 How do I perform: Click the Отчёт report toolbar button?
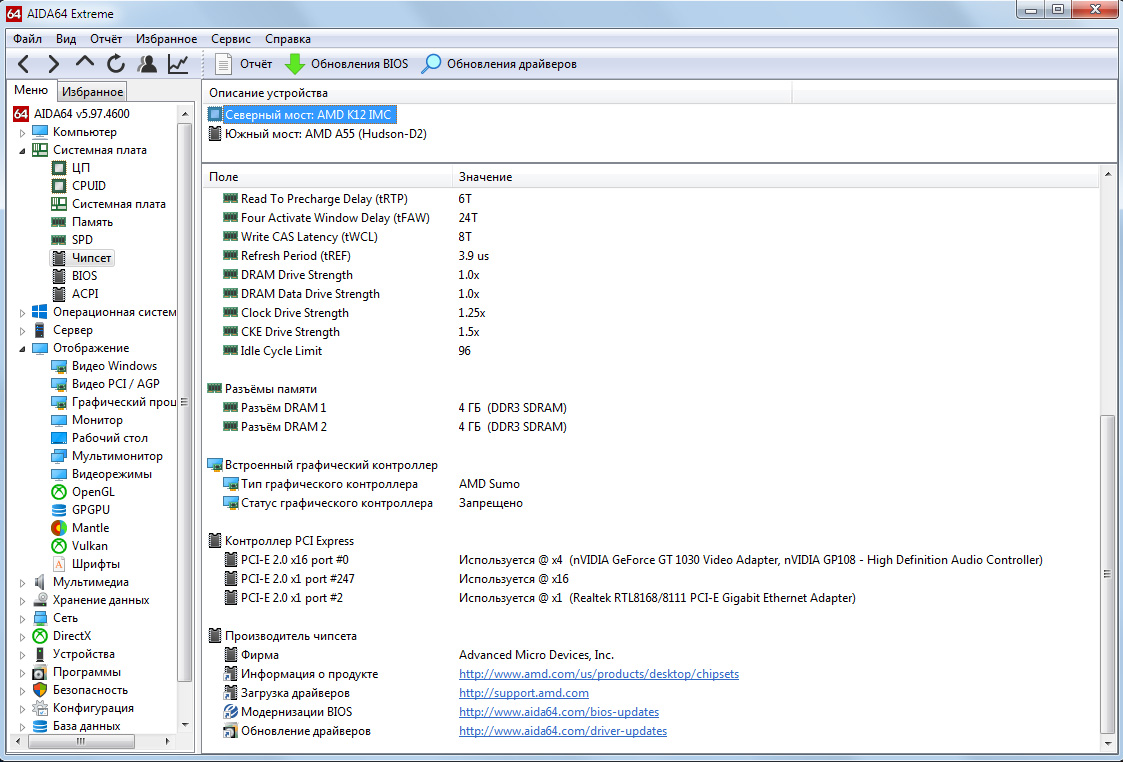243,64
